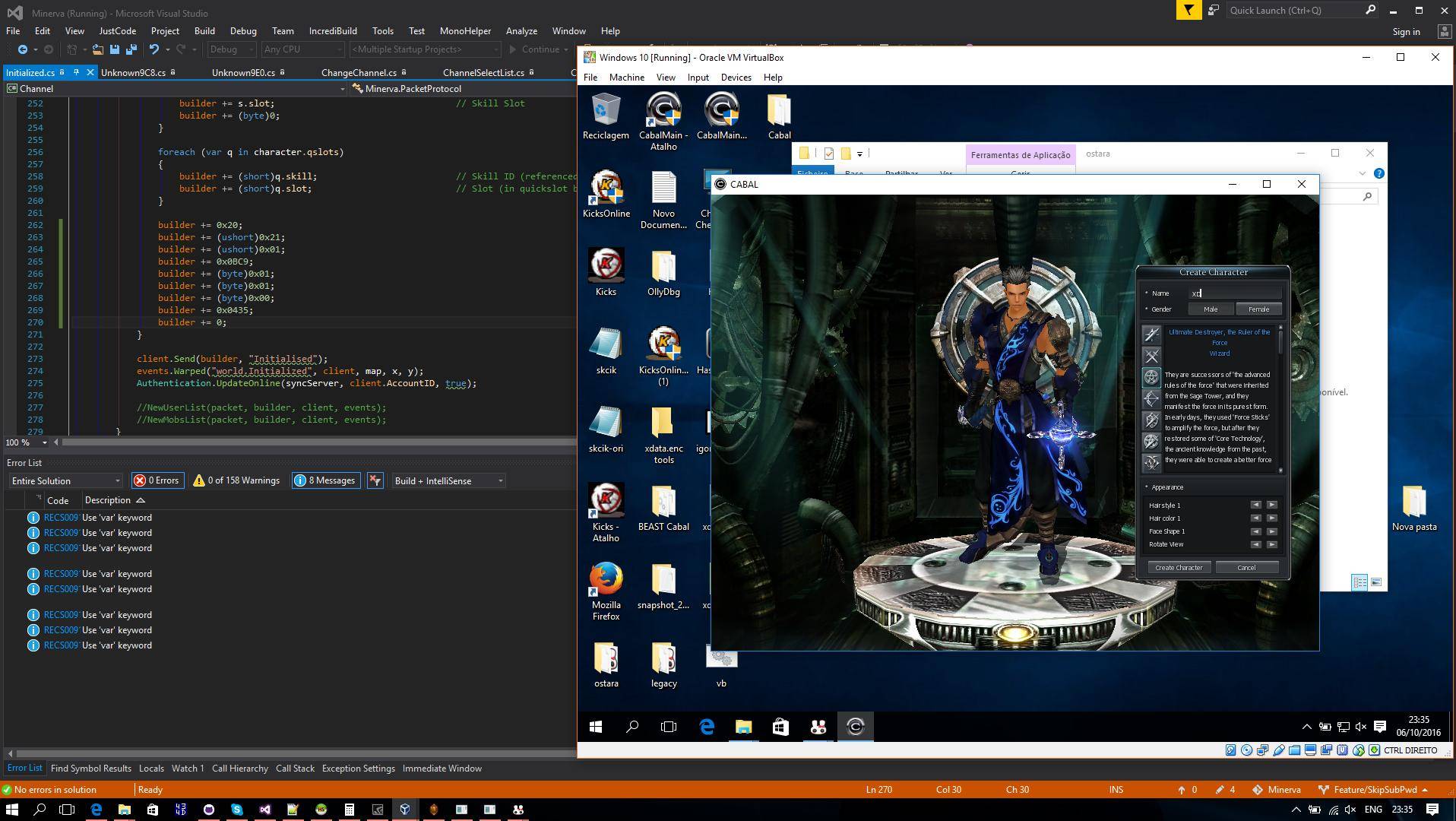The width and height of the screenshot is (1456, 821).
Task: Open the Multiple Startup Projects dropdown
Action: coord(425,49)
